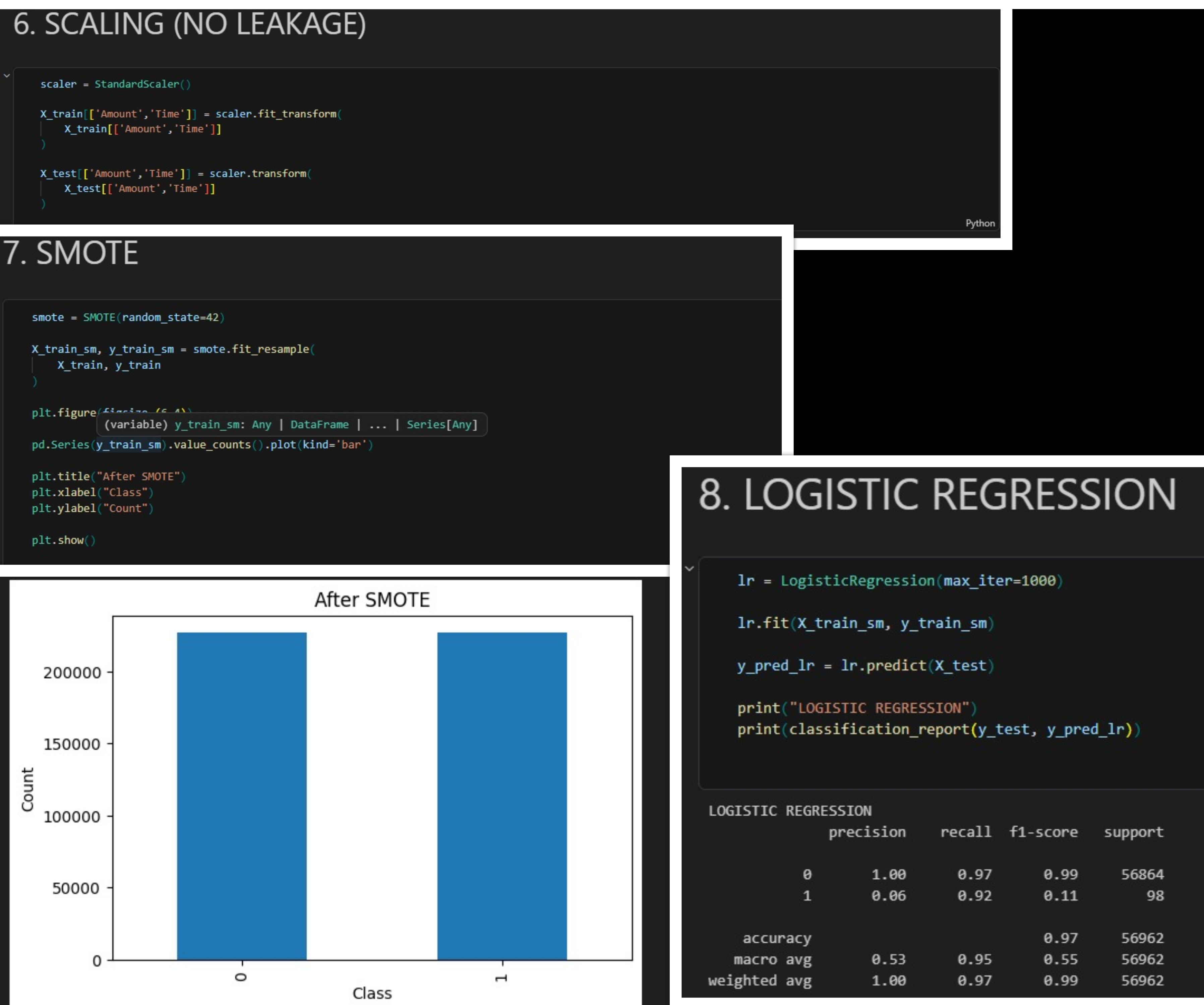Click the highlighted y_train_sm variable
Image resolution: width=1204 pixels, height=1005 pixels.
(128, 444)
